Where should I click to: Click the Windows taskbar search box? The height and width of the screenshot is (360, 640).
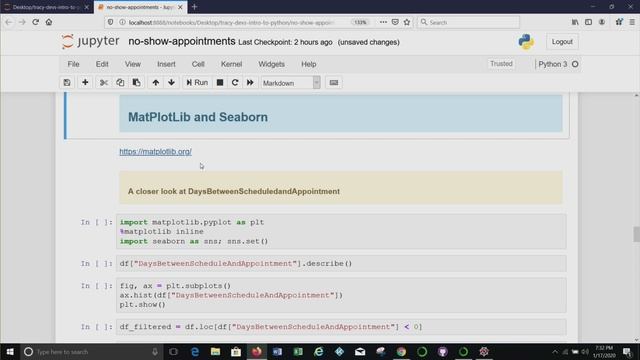[91, 351]
